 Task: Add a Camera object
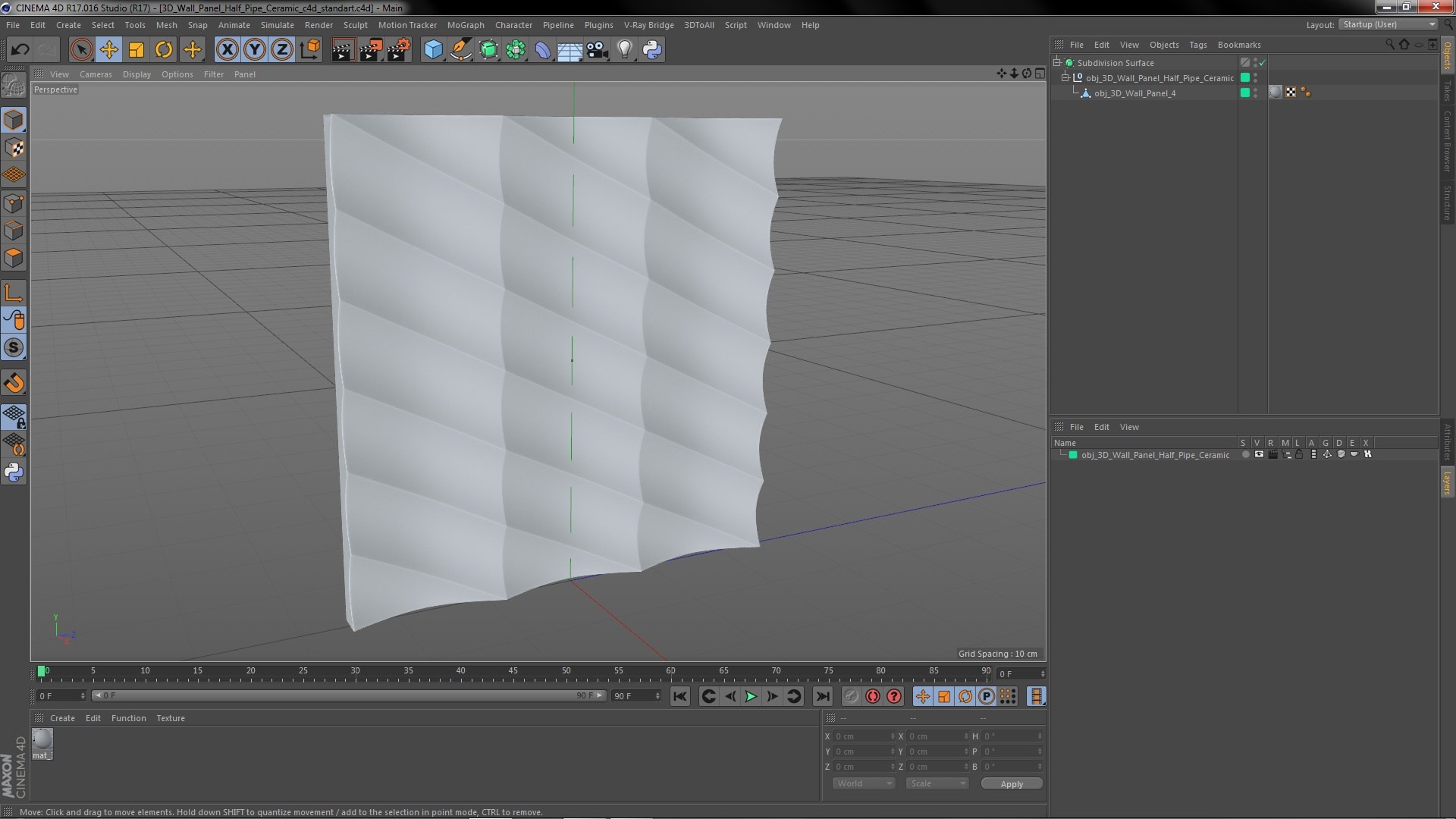598,50
